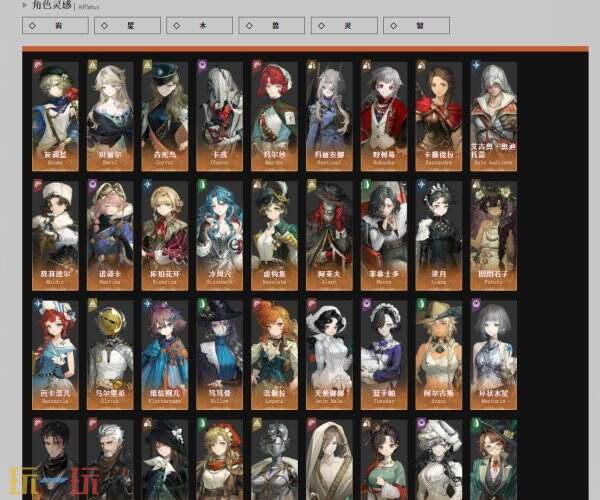View the red-haired Martha card

[274, 116]
